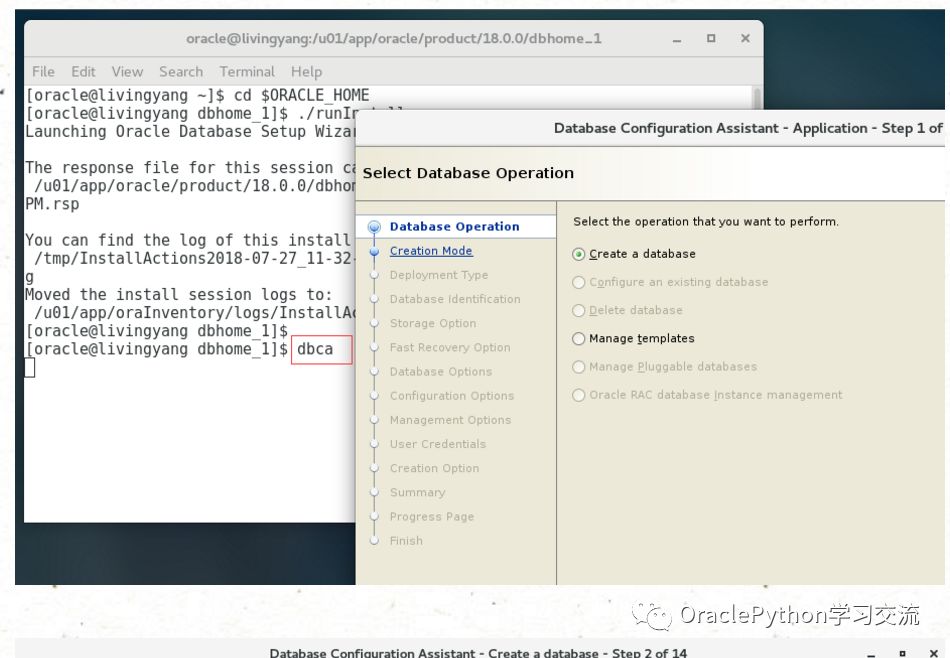
Task: Click the Database Operation step marker icon
Action: click(x=374, y=227)
